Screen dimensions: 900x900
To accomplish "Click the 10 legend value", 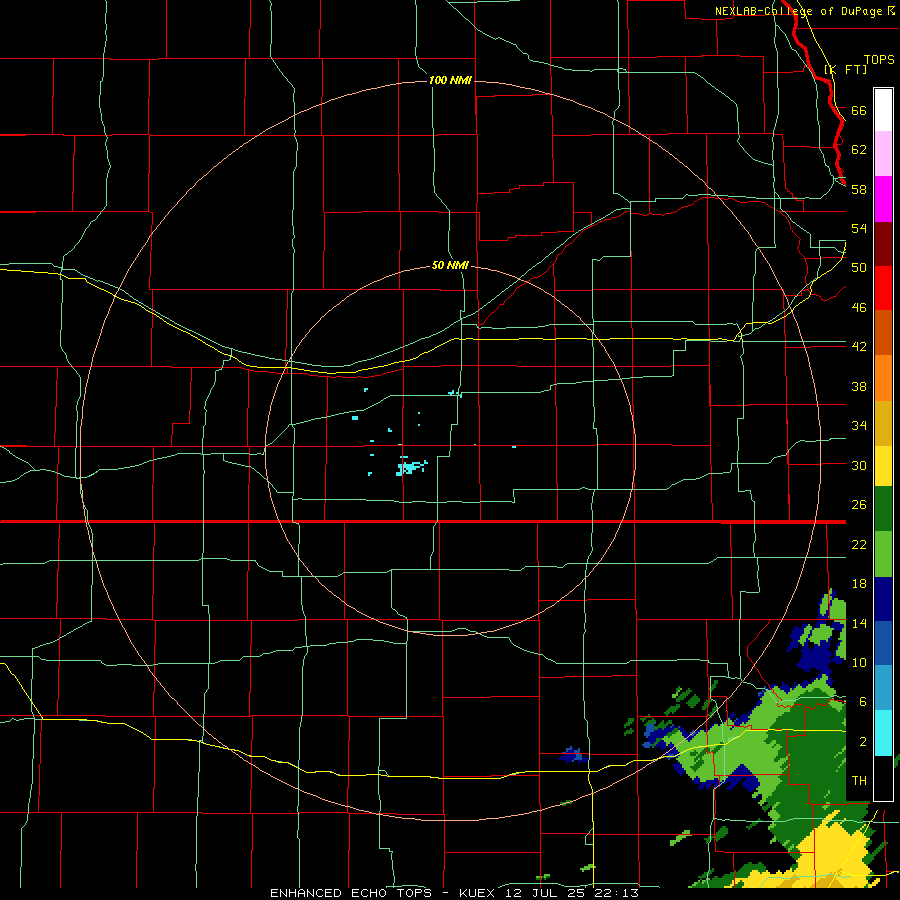I will tap(859, 662).
